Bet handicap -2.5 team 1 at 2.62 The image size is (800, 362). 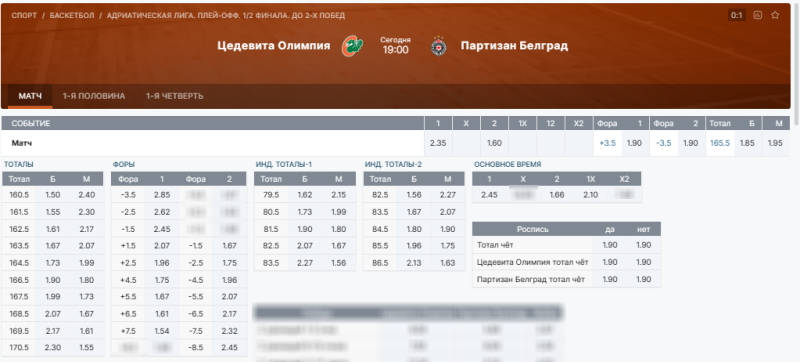(x=162, y=212)
